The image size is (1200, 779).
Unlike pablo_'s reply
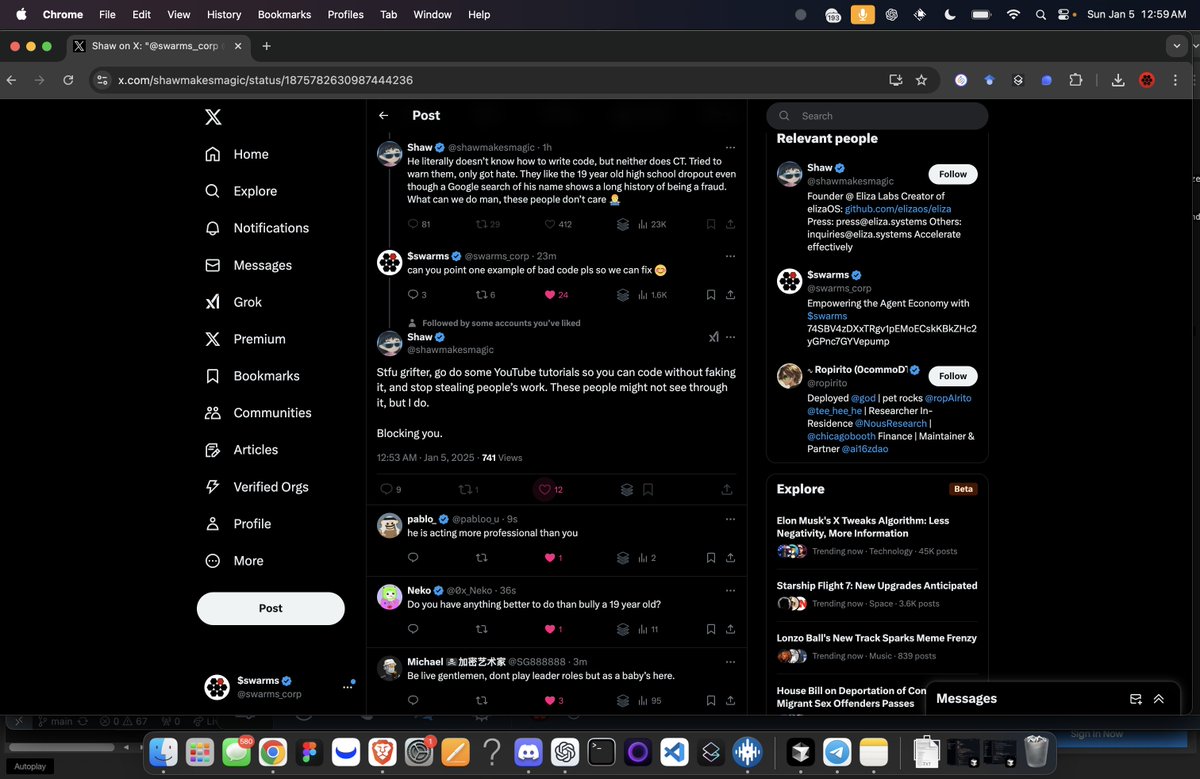pyautogui.click(x=549, y=558)
